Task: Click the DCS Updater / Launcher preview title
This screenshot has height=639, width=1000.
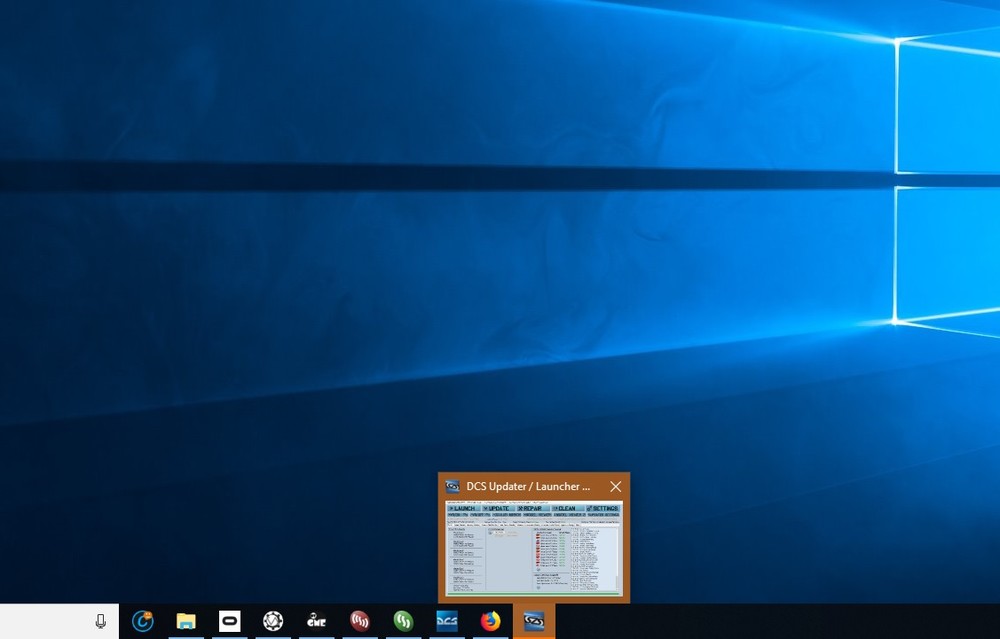Action: click(528, 487)
